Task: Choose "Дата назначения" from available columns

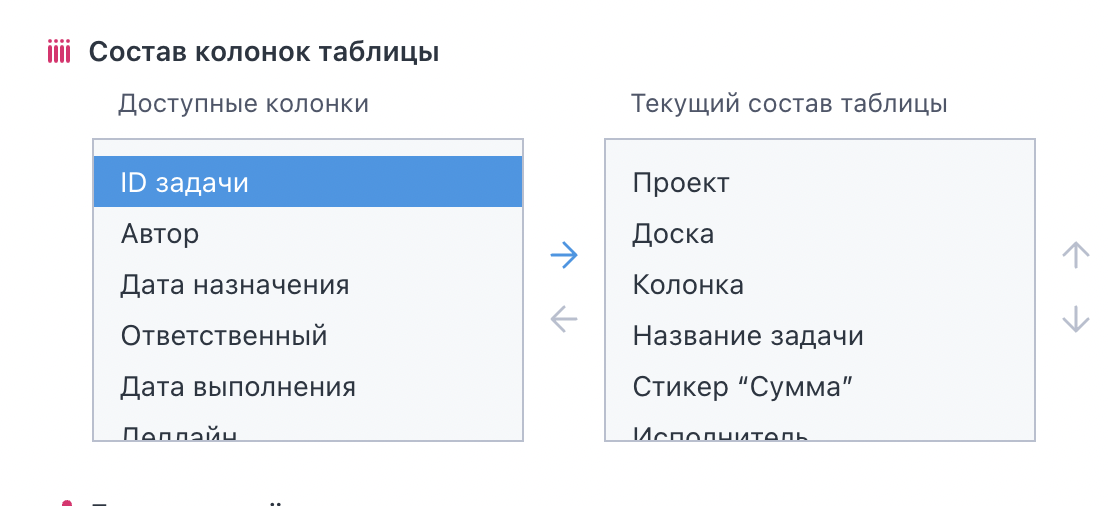Action: [x=308, y=285]
